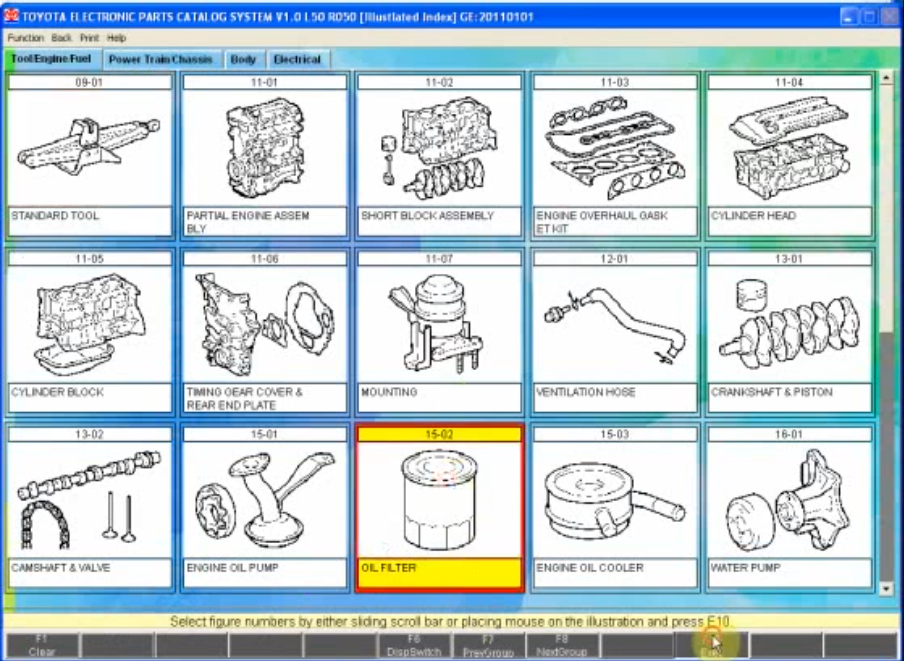This screenshot has height=661, width=904.
Task: Select the 11-01 Partial Engine Assembly figure
Action: (x=265, y=156)
